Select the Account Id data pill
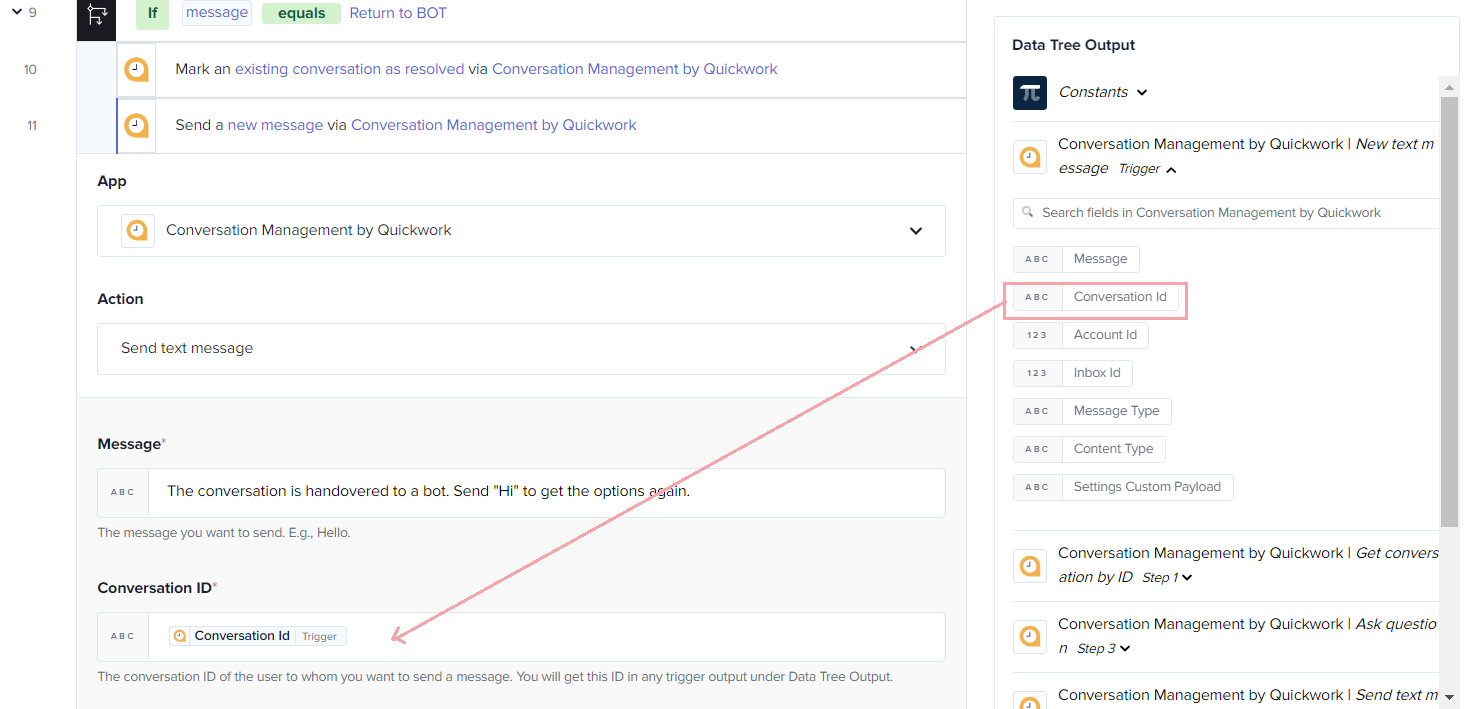The height and width of the screenshot is (709, 1480). pyautogui.click(x=1081, y=335)
